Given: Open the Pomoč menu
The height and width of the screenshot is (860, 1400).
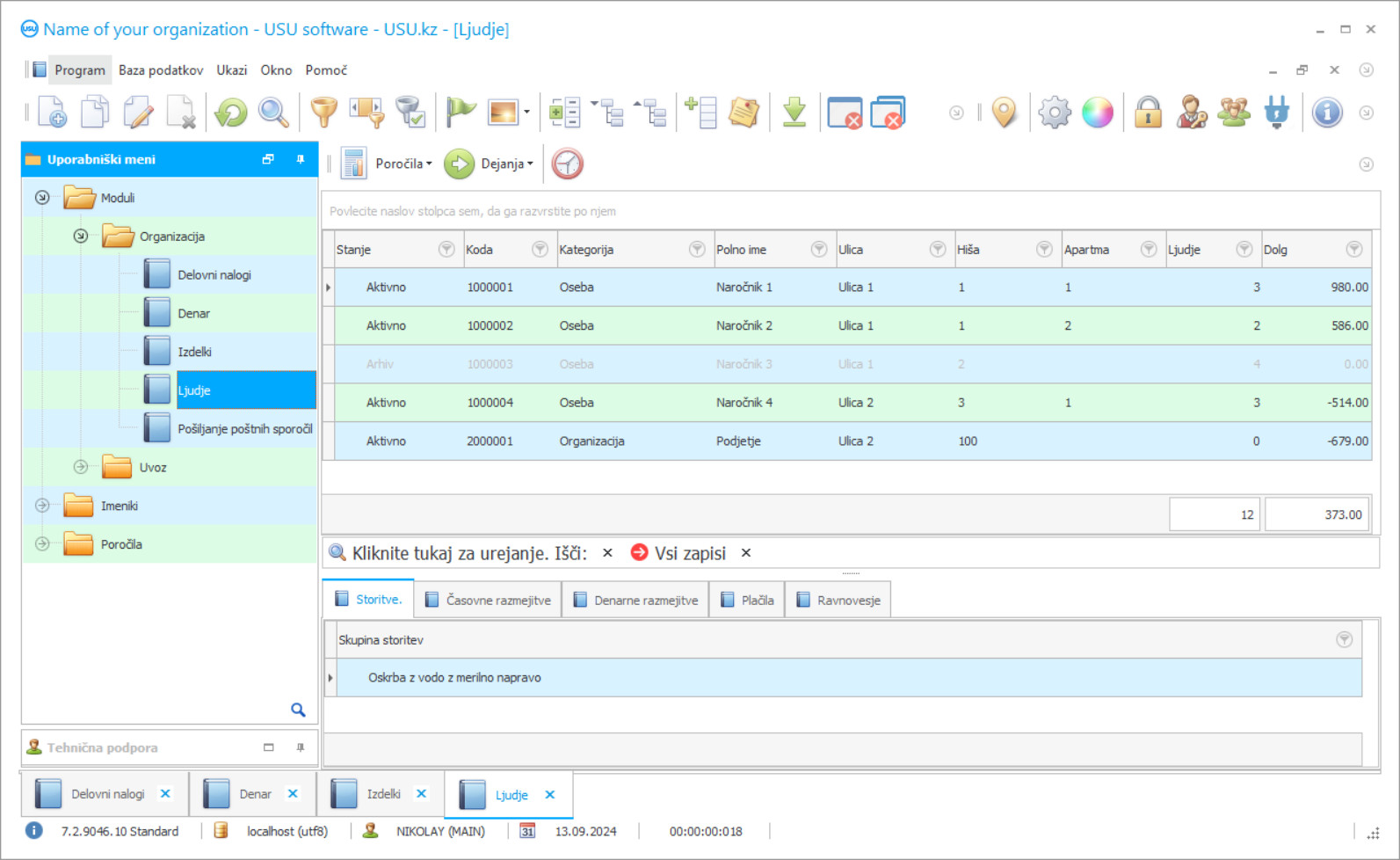Looking at the screenshot, I should pos(326,70).
